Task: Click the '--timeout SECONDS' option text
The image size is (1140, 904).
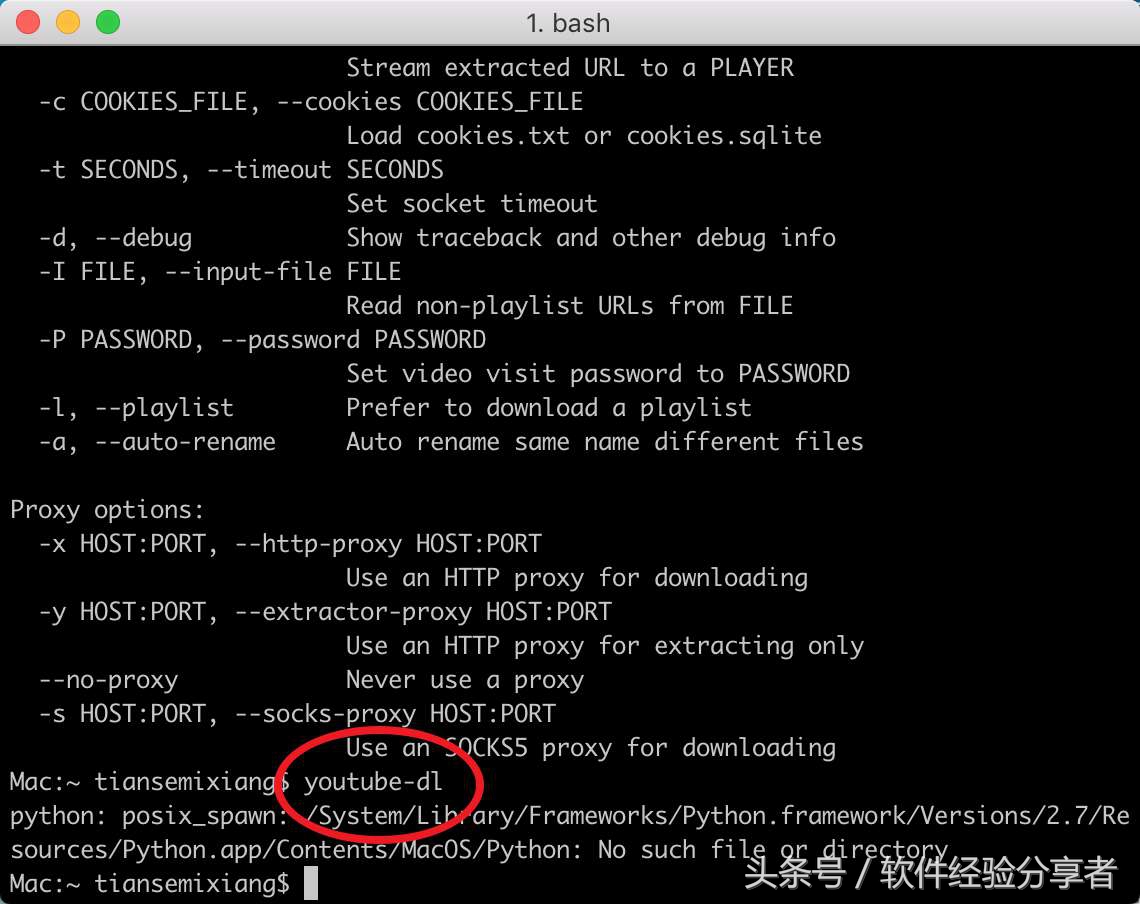Action: click(x=325, y=170)
